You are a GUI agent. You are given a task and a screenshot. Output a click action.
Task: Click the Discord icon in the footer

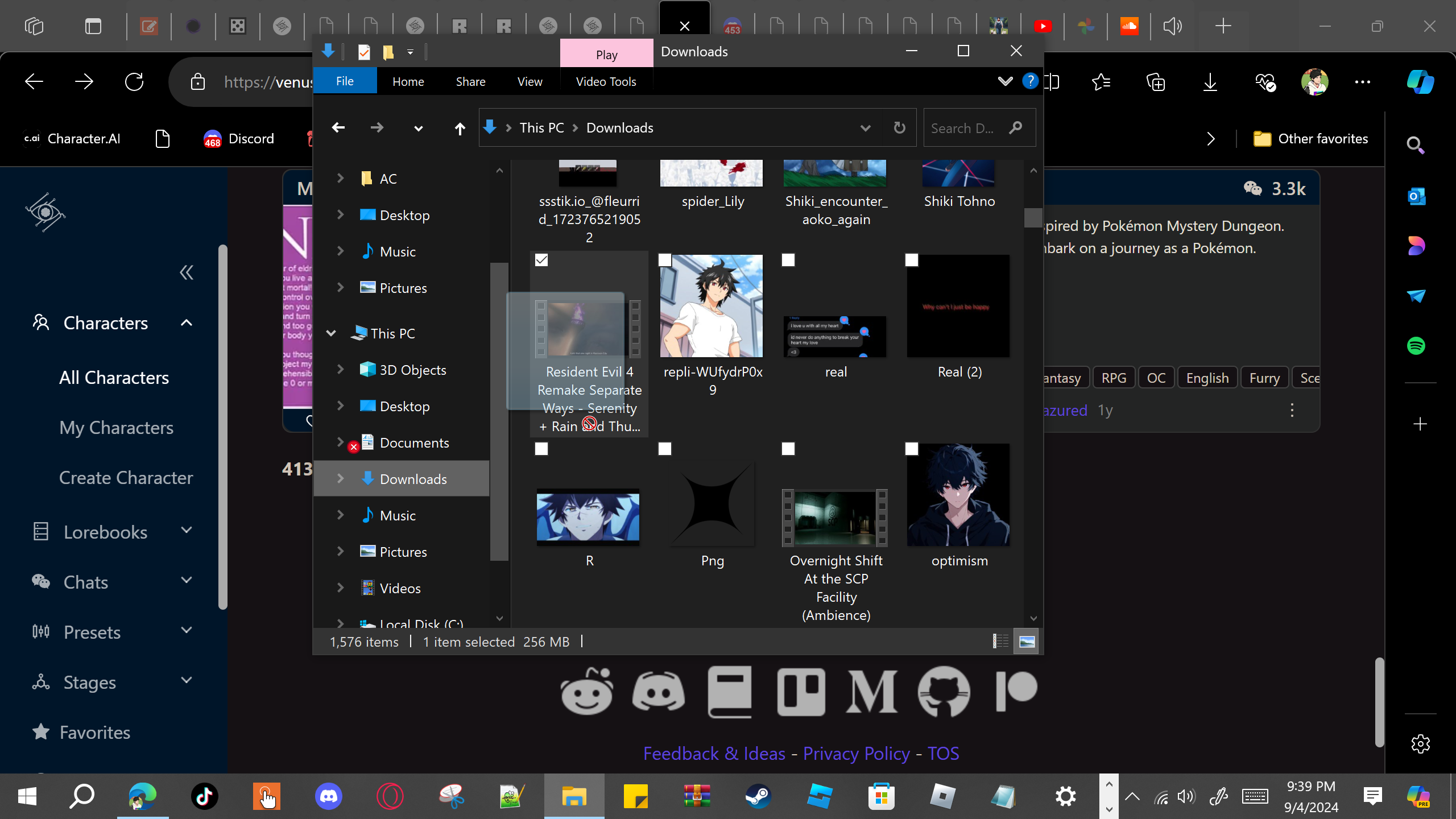click(x=659, y=691)
